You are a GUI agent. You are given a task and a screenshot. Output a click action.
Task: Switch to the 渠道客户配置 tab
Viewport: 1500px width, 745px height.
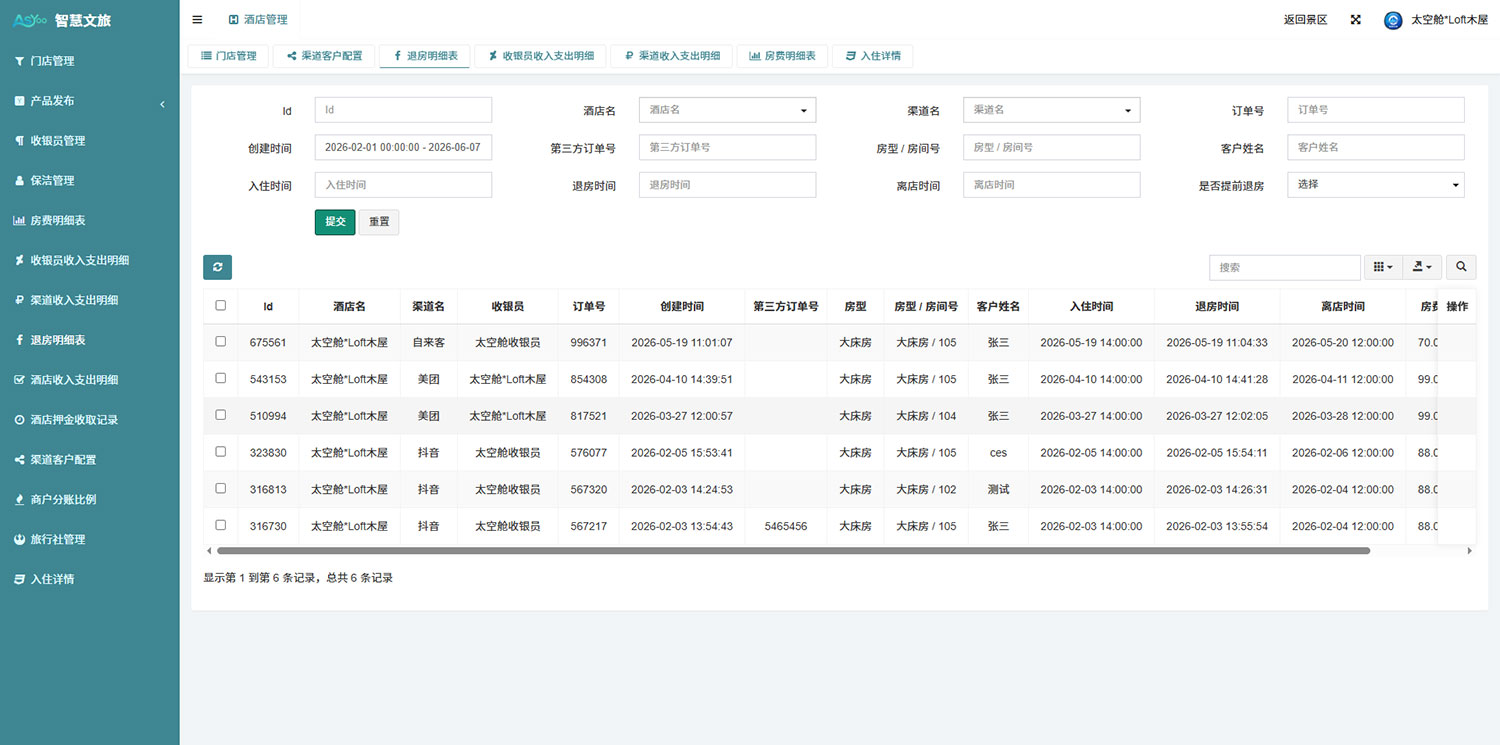click(324, 56)
